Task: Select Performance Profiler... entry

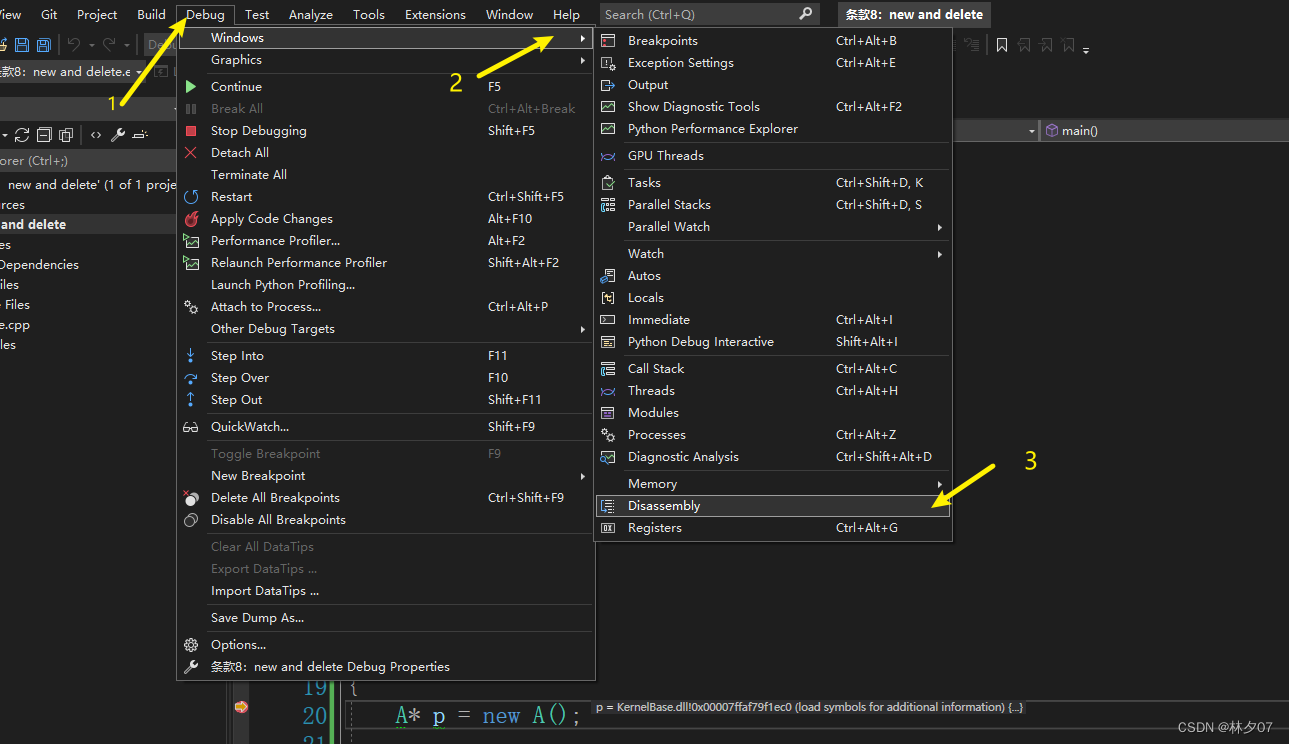Action: point(386,241)
